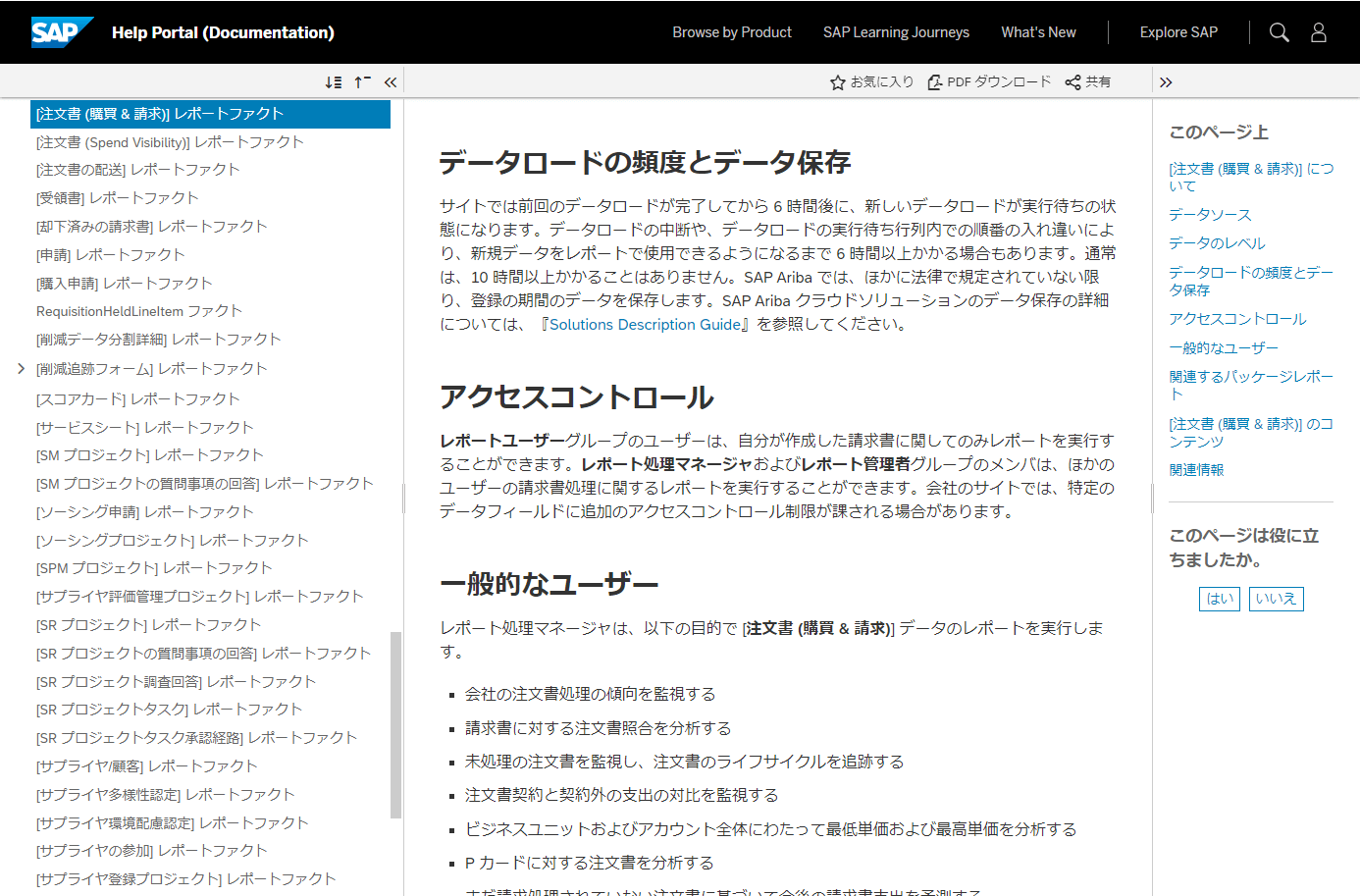1360x896 pixels.
Task: Open [購入申請] レポートファクト
Action: click(124, 284)
